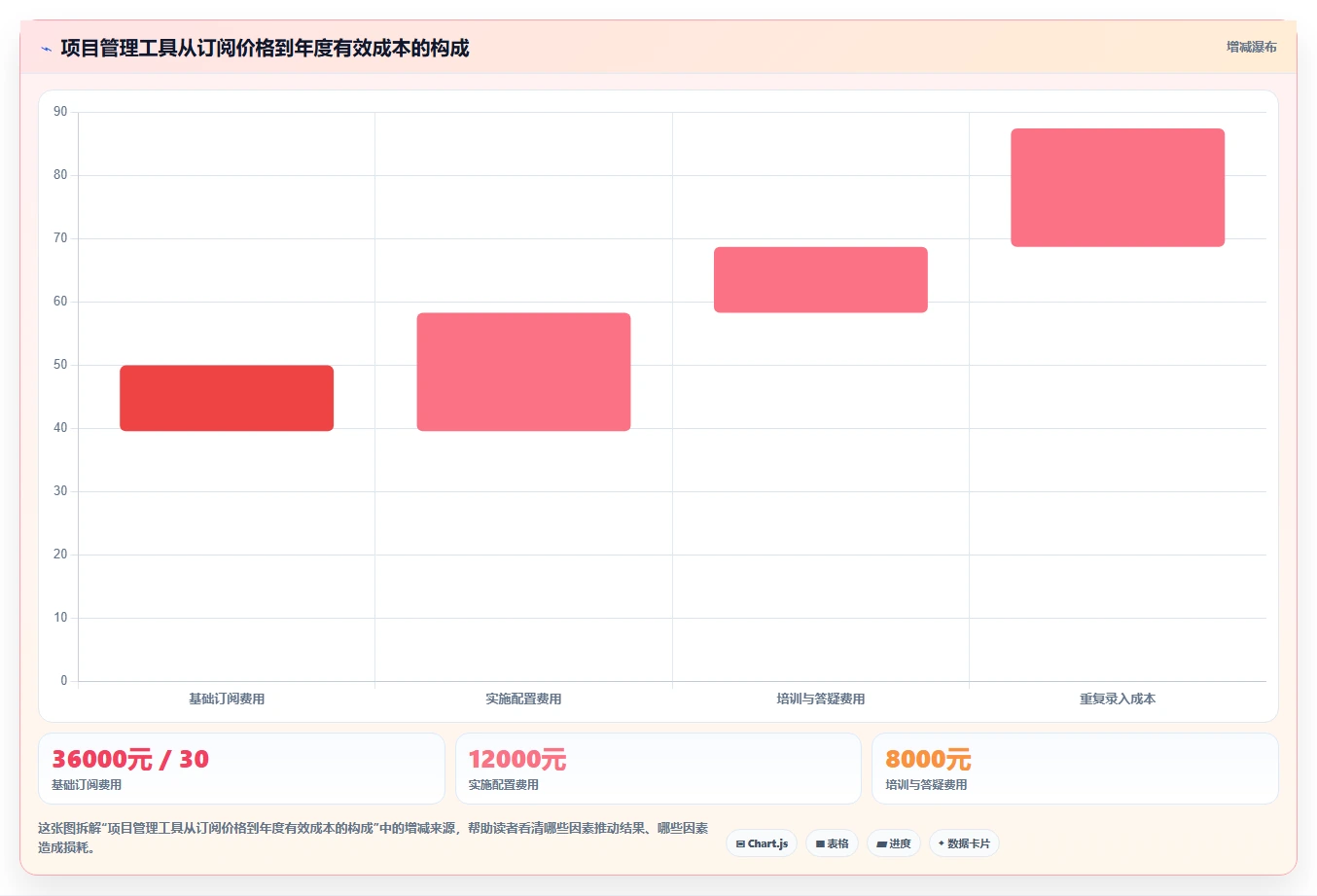Click the 实施配置费用 caption under 12000元
This screenshot has width=1317, height=896.
coord(504,785)
